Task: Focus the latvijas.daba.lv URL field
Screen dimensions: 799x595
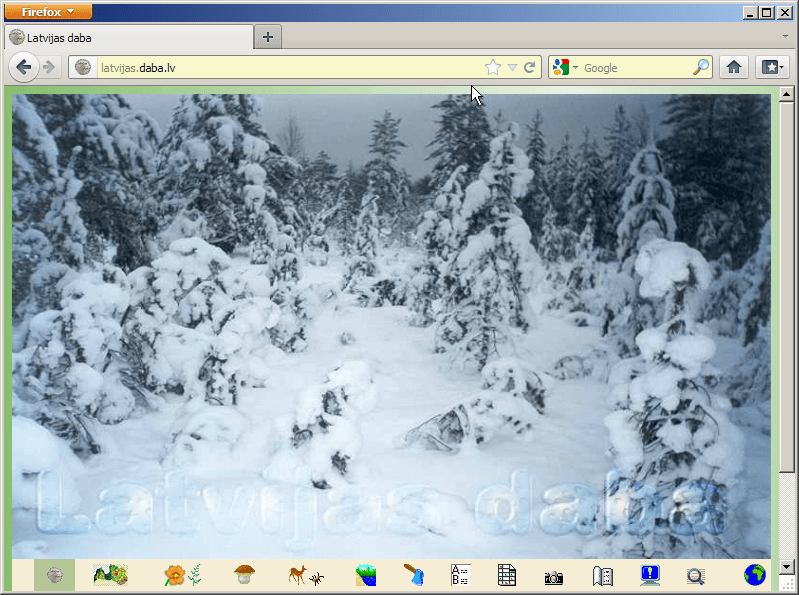Action: point(290,68)
